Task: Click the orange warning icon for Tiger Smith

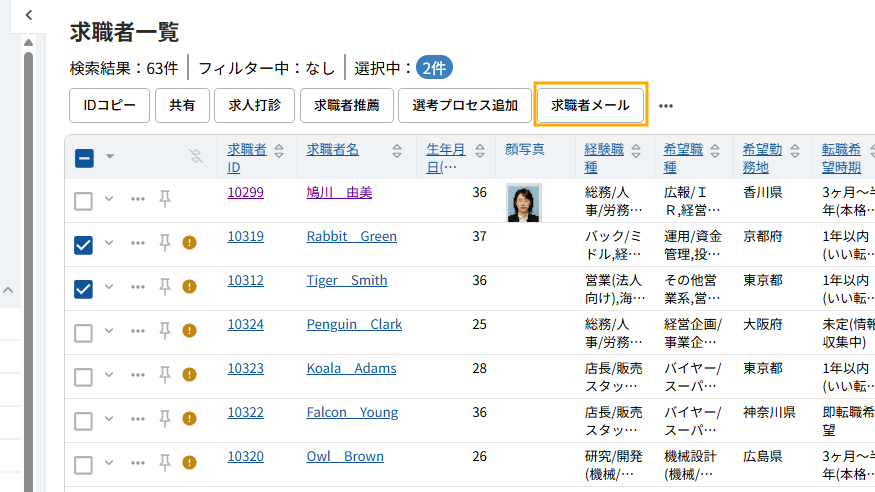Action: 189,287
